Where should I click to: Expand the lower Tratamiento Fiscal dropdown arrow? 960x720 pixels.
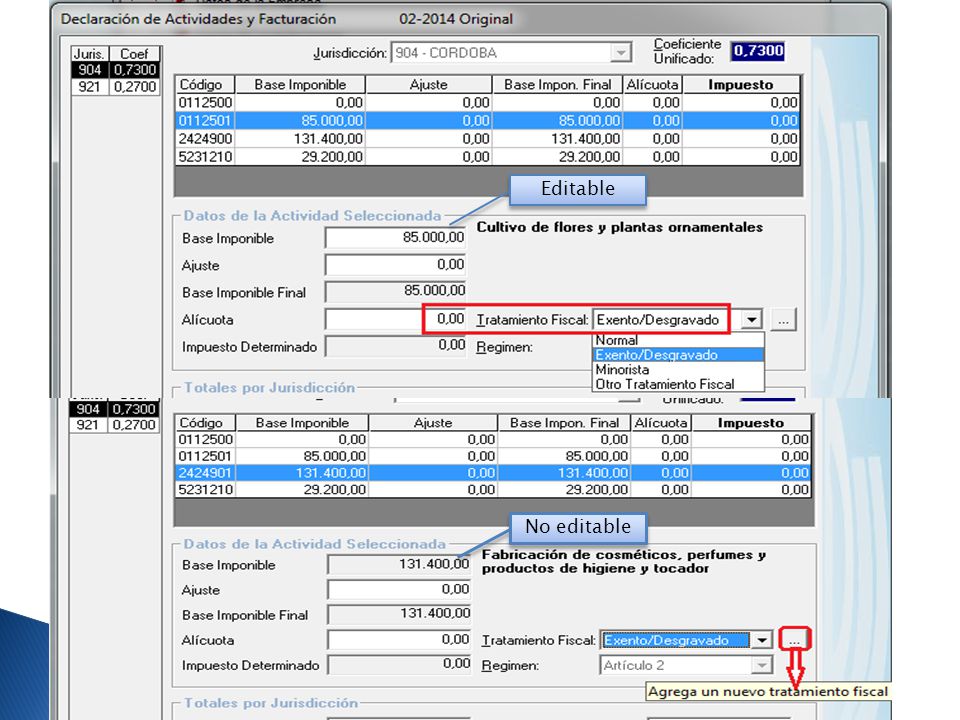tap(762, 640)
